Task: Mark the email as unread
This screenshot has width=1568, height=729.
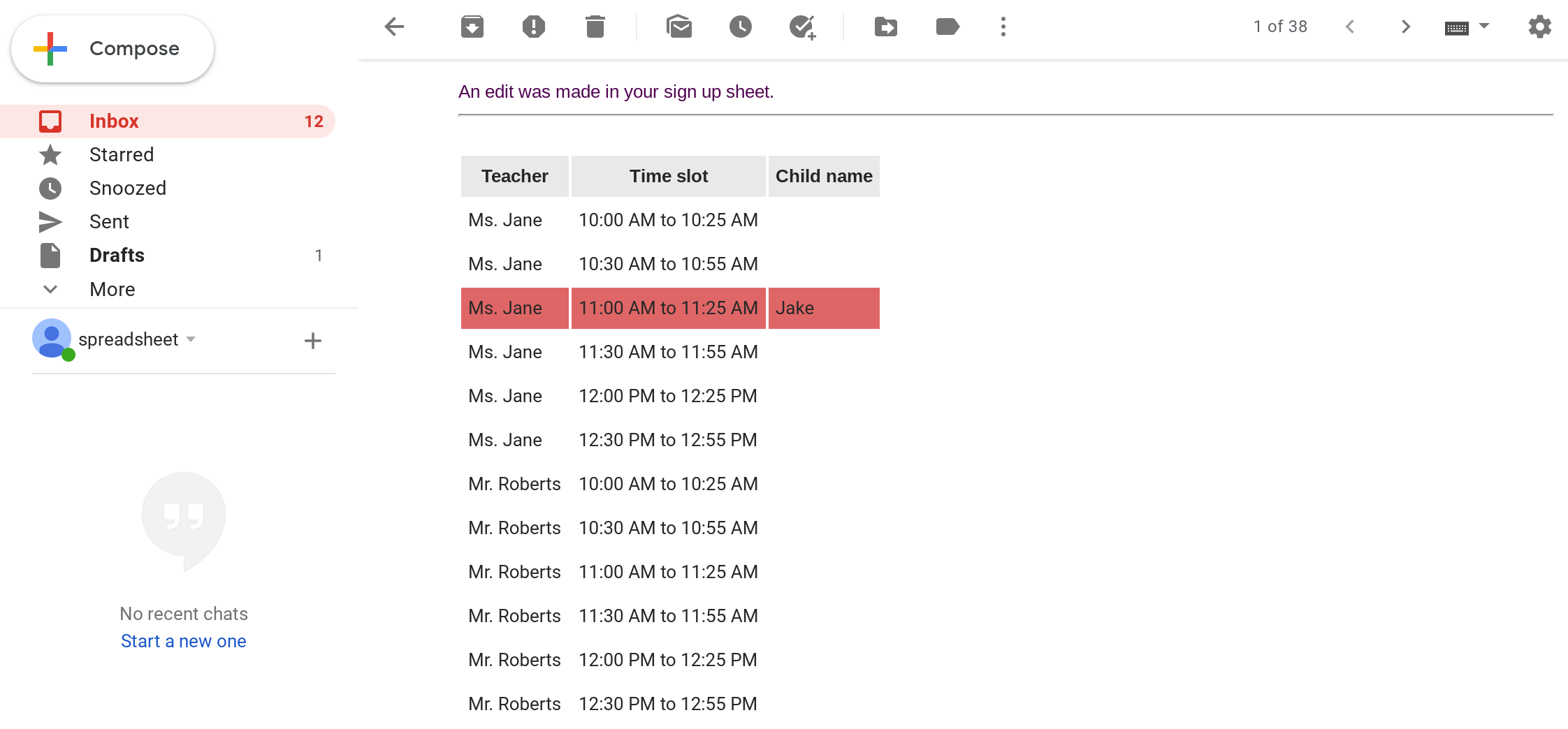Action: click(679, 27)
